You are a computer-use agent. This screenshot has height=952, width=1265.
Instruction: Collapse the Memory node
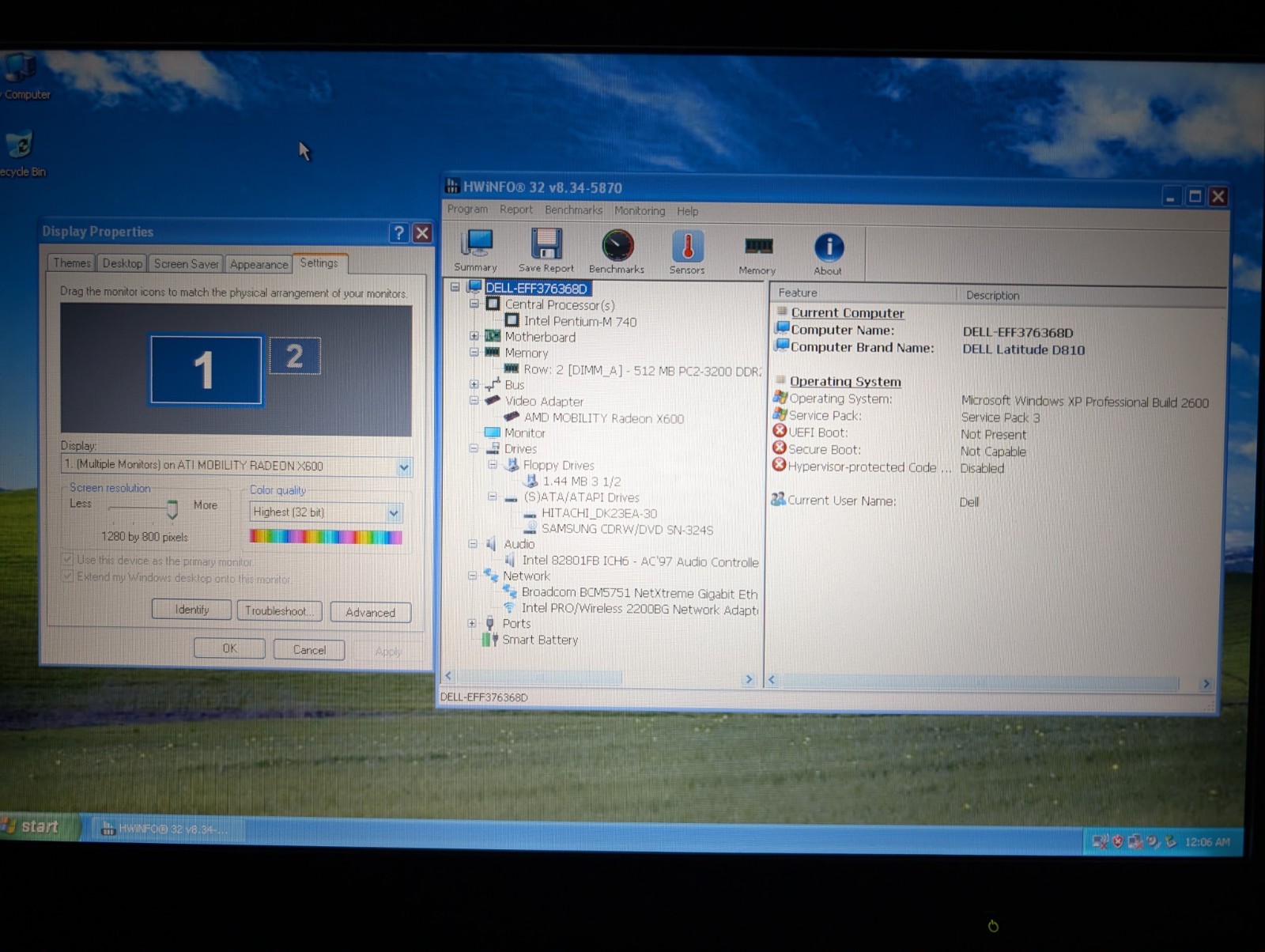coord(474,352)
